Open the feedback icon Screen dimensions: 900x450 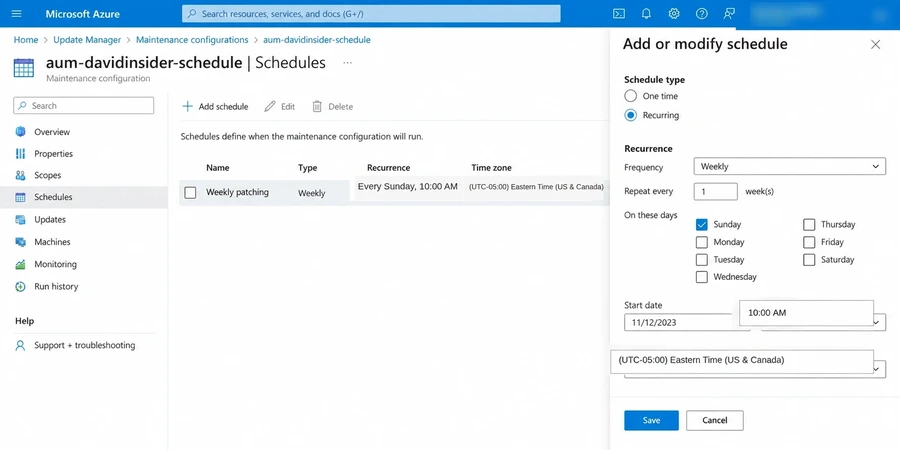click(x=729, y=14)
